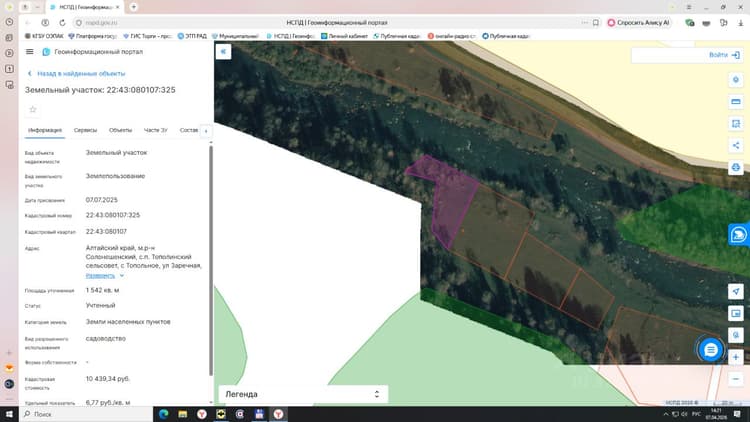Open the Платформа госу bookmark
This screenshot has width=750, height=422.
pos(93,36)
